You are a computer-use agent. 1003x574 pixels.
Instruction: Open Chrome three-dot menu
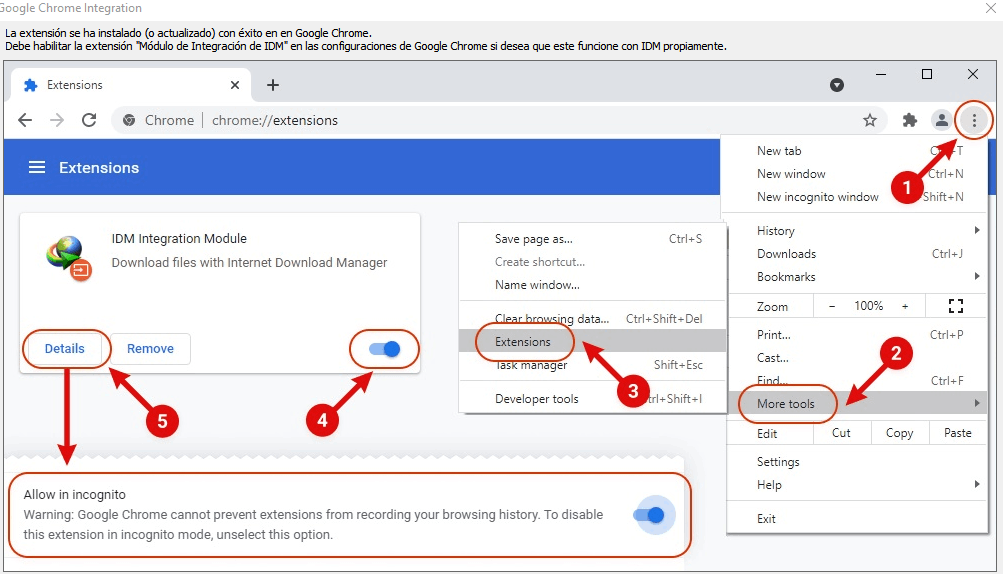click(x=974, y=120)
